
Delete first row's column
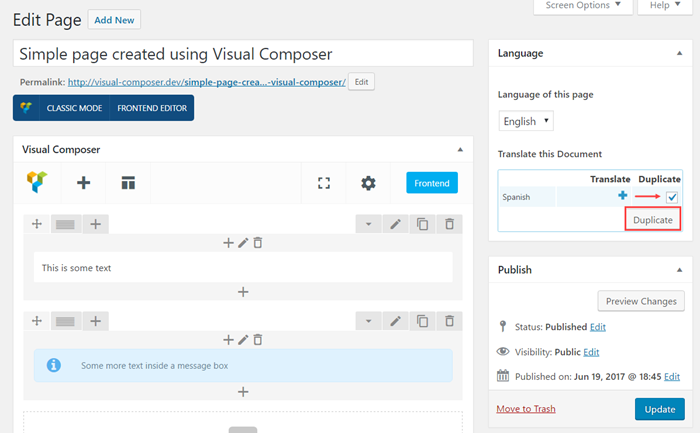pos(258,243)
